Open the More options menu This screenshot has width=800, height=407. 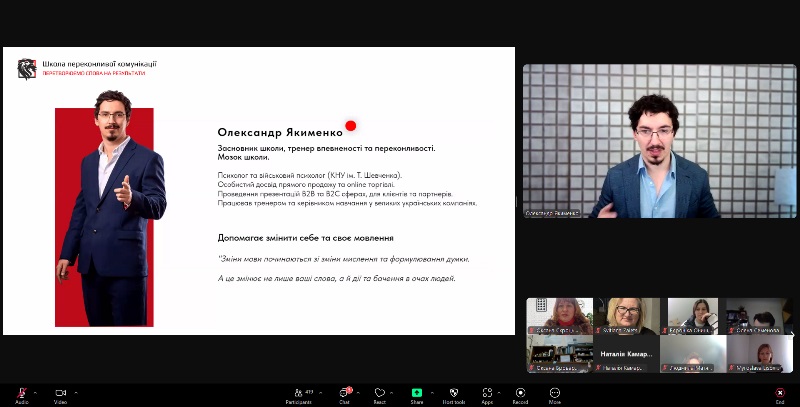pos(555,395)
